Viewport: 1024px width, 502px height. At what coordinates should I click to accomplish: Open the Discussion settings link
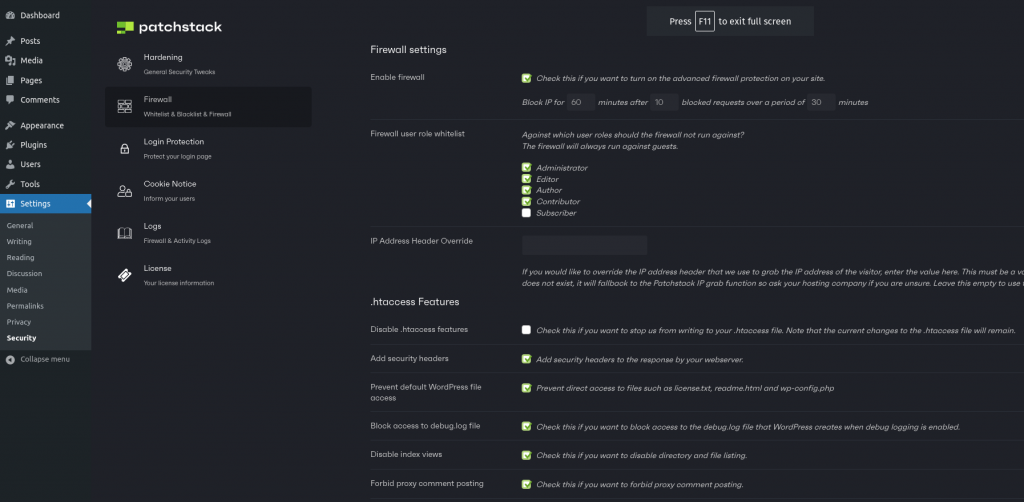point(25,274)
